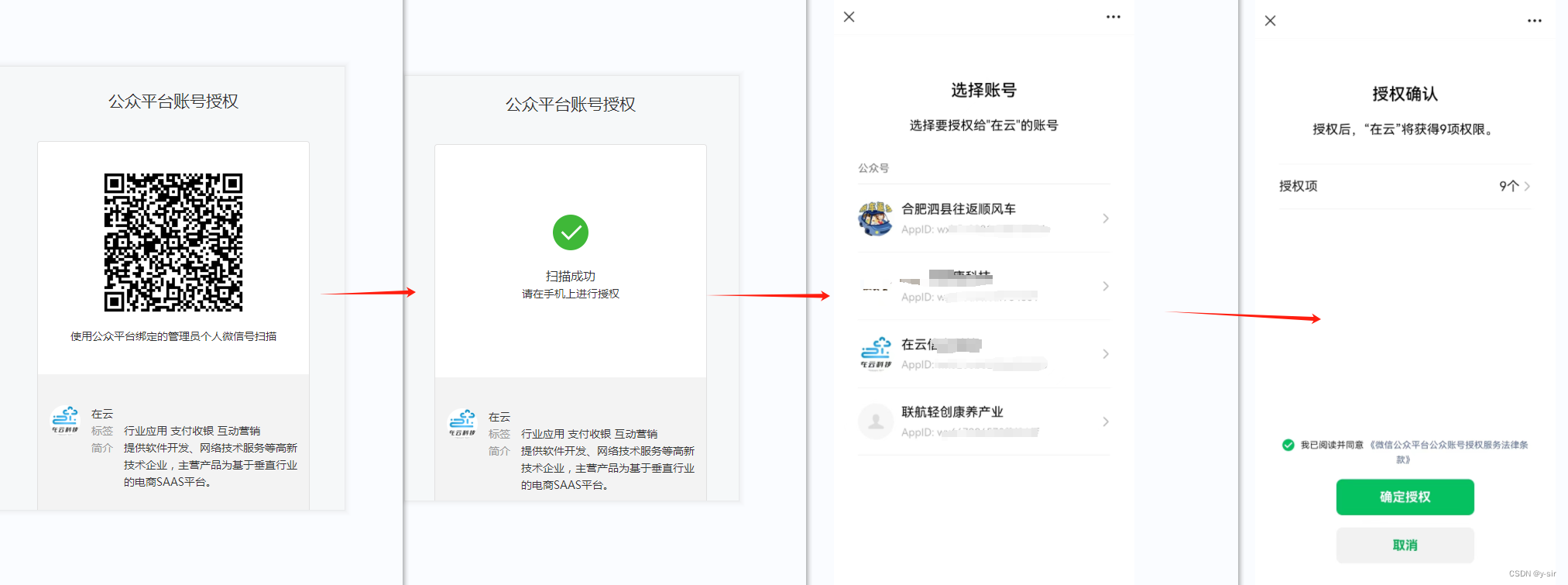Open the three-dot menu on 授权确认 screen
The height and width of the screenshot is (585, 1568).
click(x=1535, y=20)
